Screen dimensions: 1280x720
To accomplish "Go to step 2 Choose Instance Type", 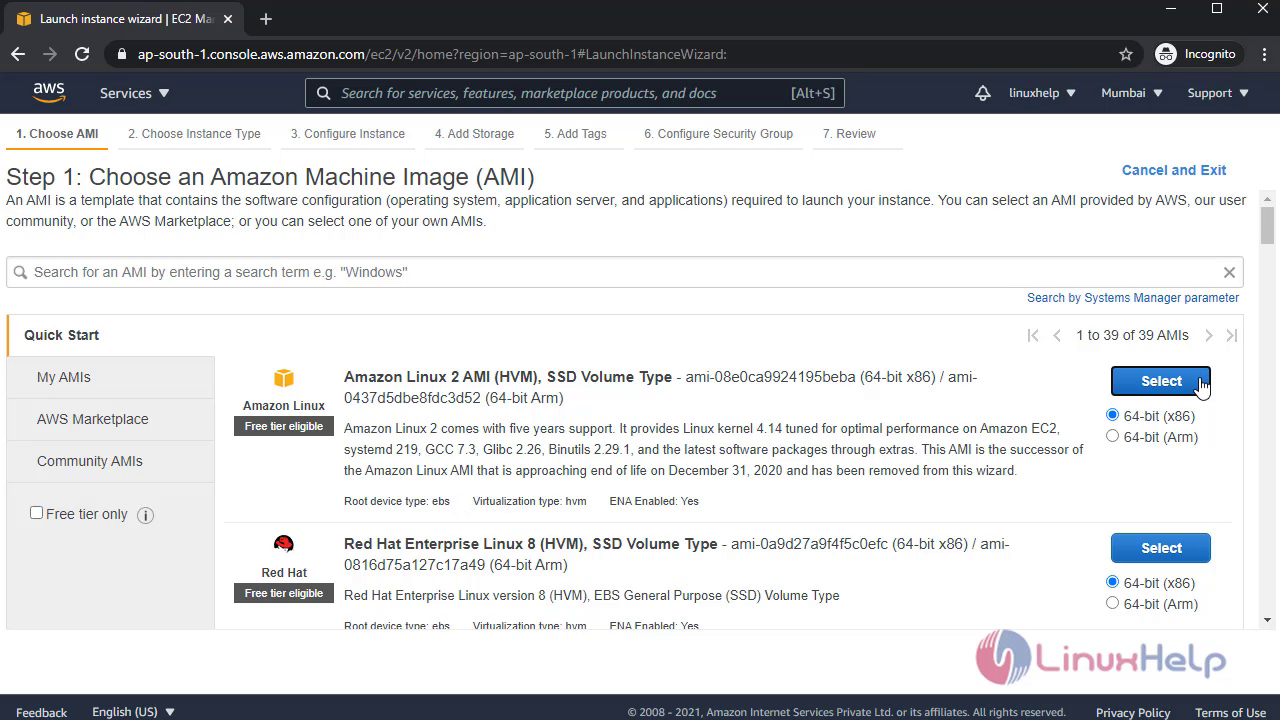I will 194,134.
